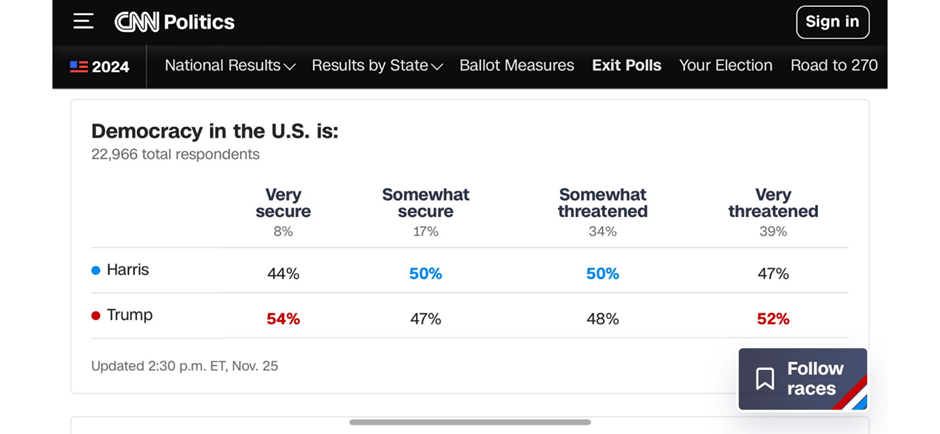940x434 pixels.
Task: Click the Very threatened column header
Action: [x=773, y=203]
